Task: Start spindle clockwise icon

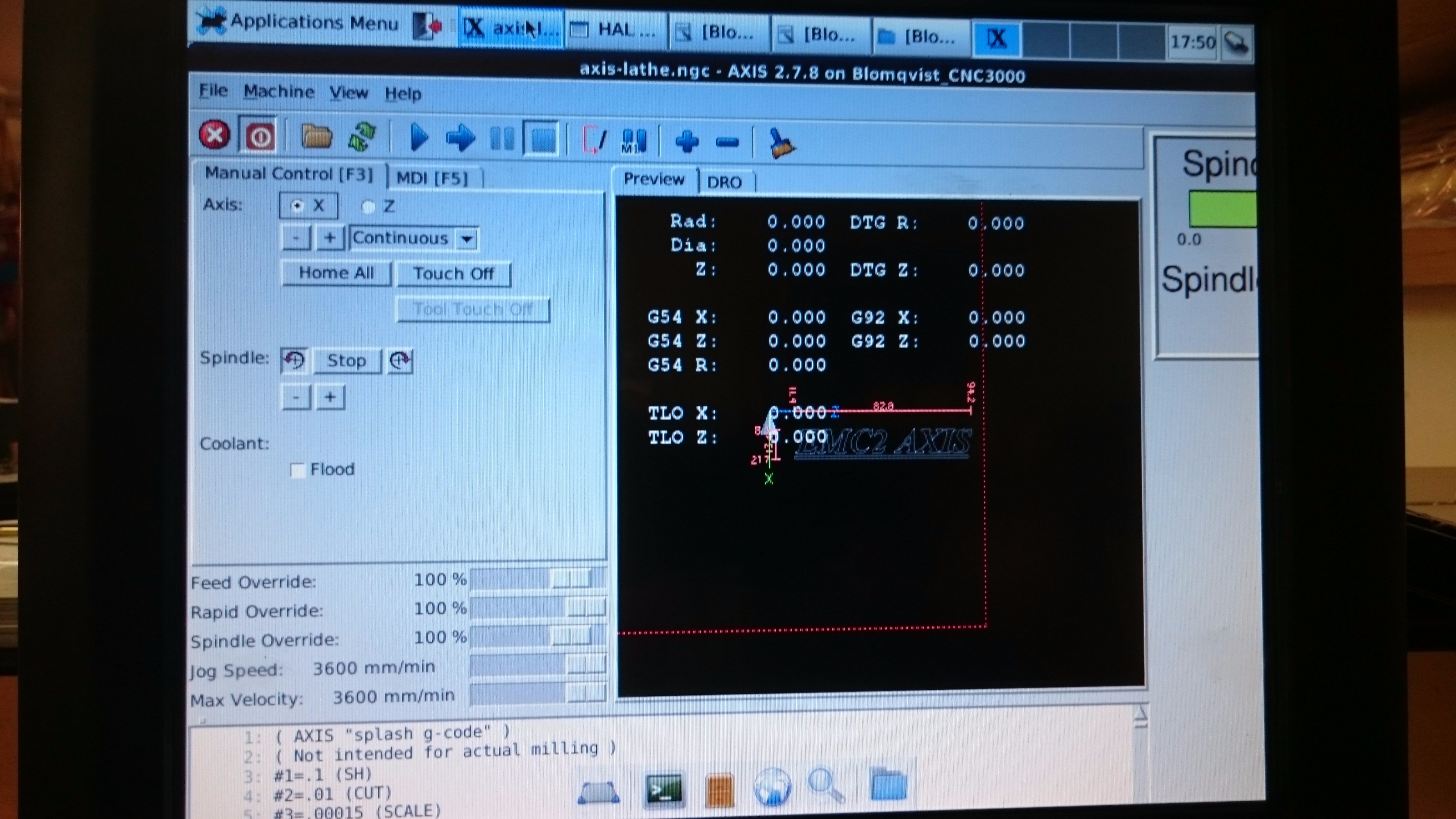Action: click(x=399, y=361)
